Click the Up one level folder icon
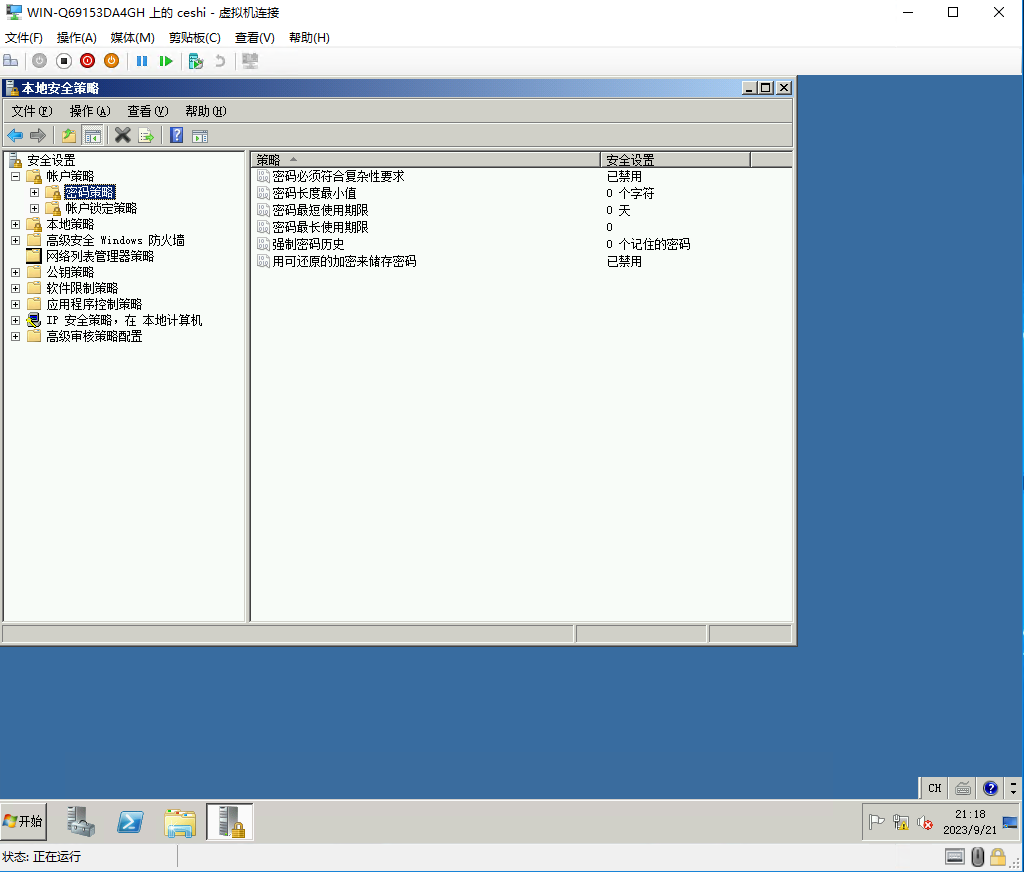 (68, 136)
